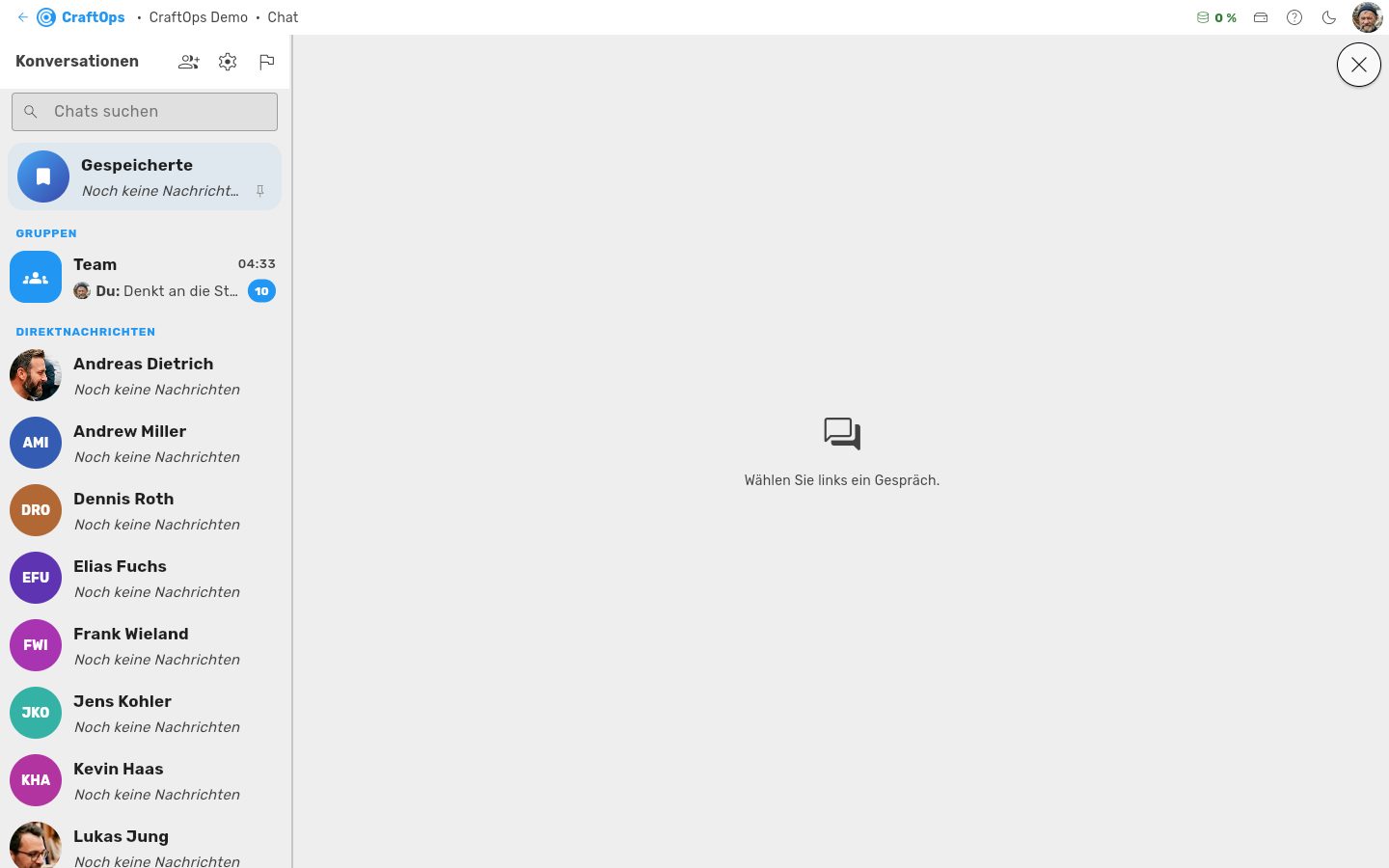Open Dennis Roth conversation

pos(145,510)
